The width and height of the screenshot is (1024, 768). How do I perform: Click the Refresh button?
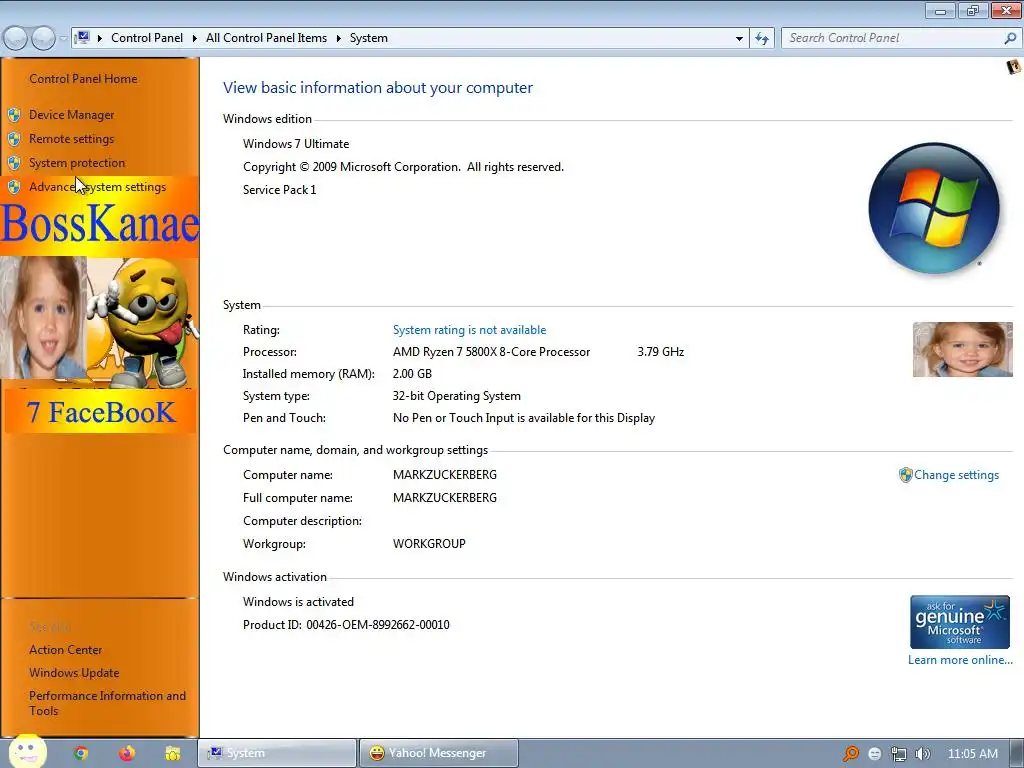pyautogui.click(x=761, y=39)
